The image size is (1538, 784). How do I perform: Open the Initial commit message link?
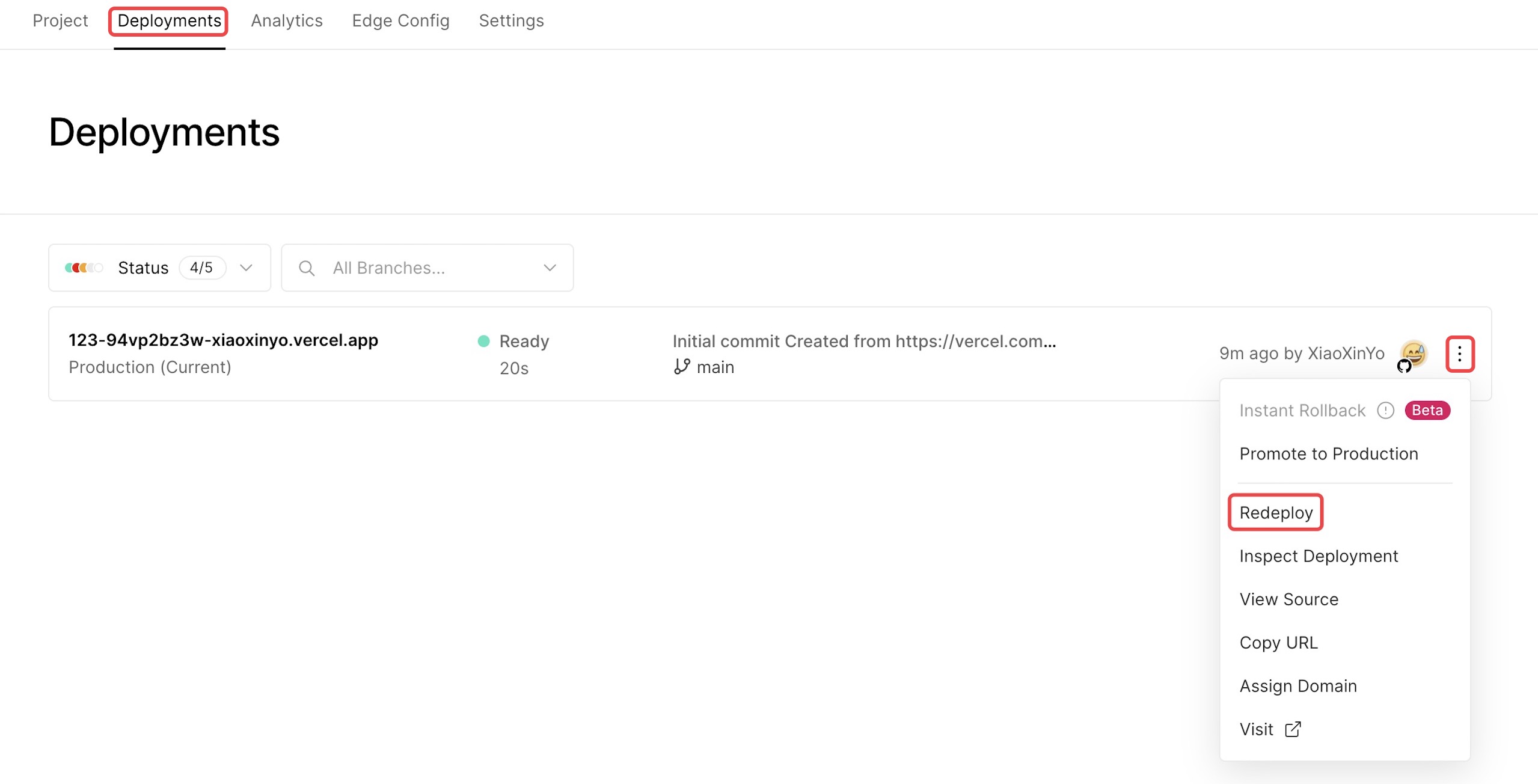[x=864, y=341]
